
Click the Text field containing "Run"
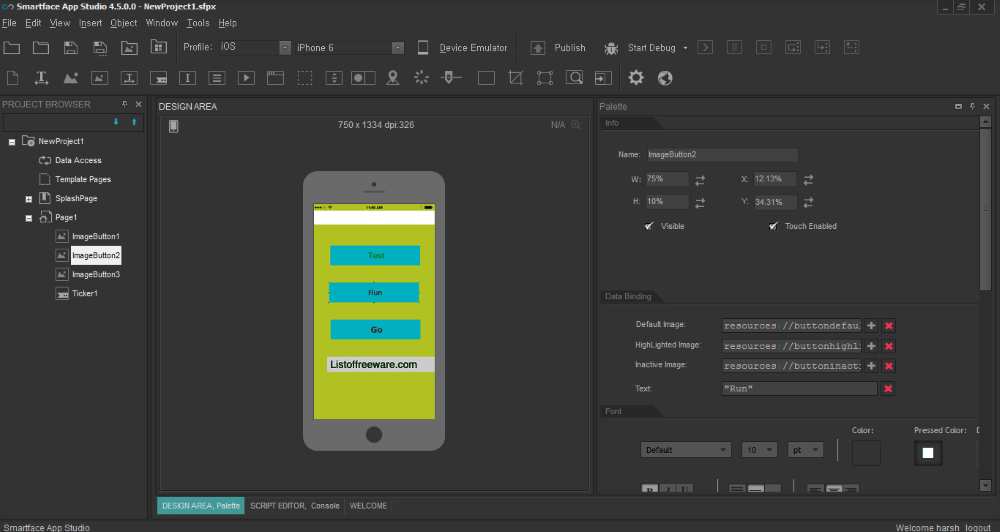(x=799, y=388)
